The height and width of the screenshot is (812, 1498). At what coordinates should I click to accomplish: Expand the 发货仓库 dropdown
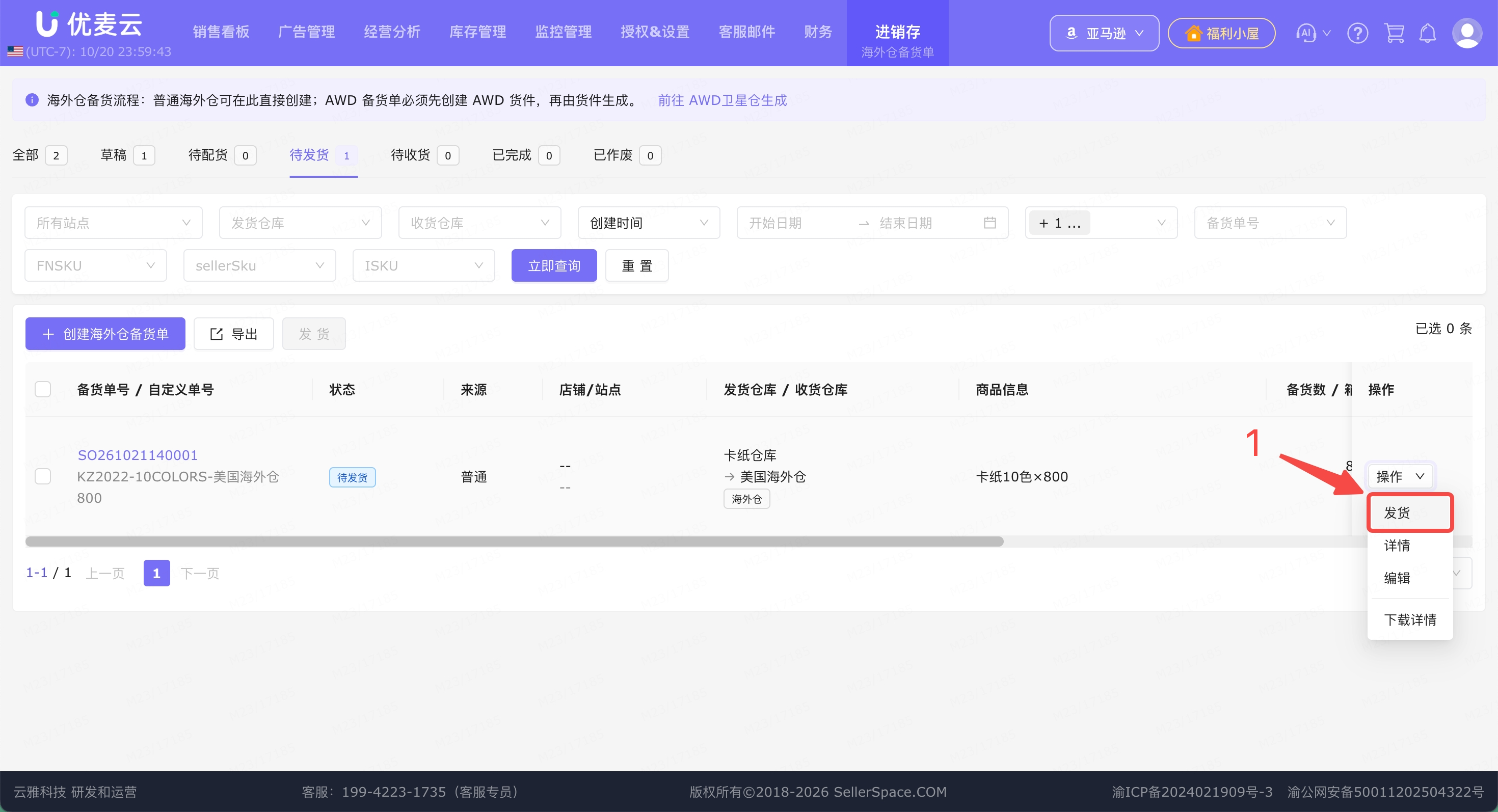pos(300,223)
